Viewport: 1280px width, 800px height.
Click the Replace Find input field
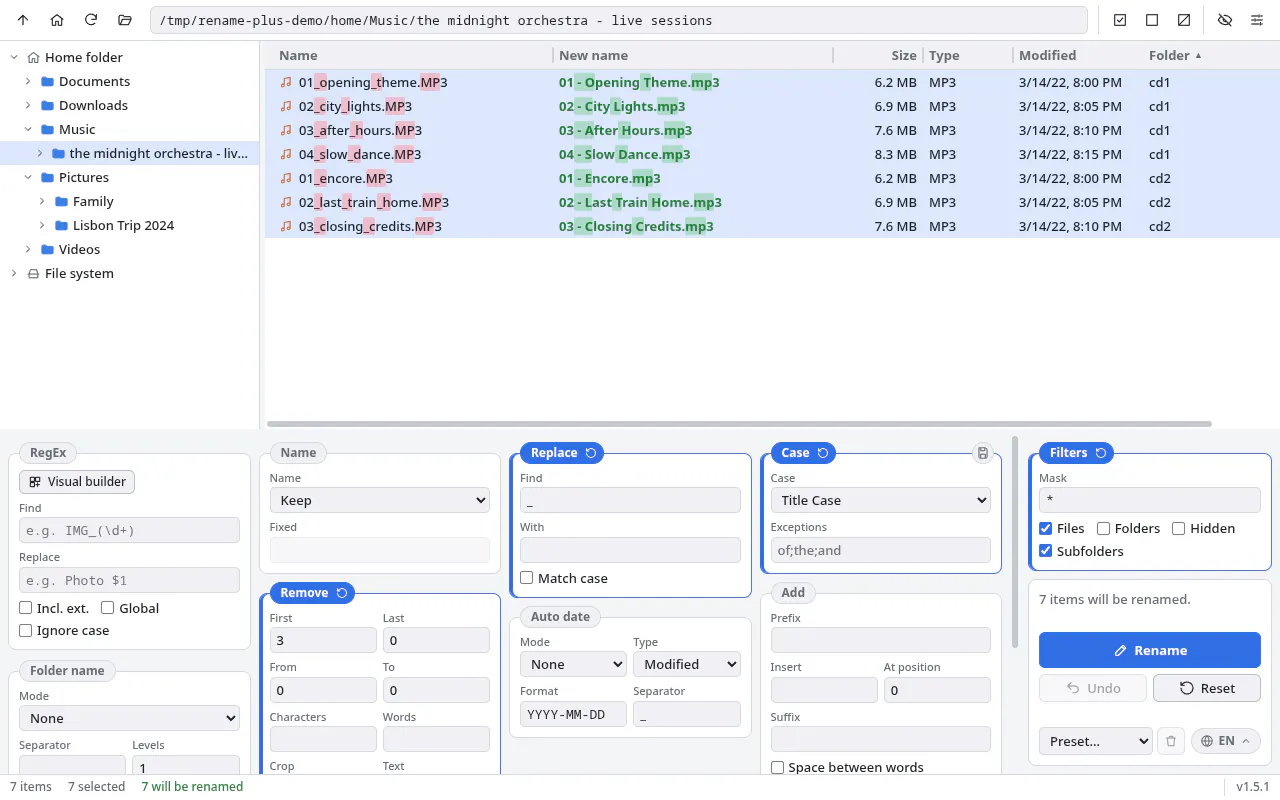click(x=630, y=500)
